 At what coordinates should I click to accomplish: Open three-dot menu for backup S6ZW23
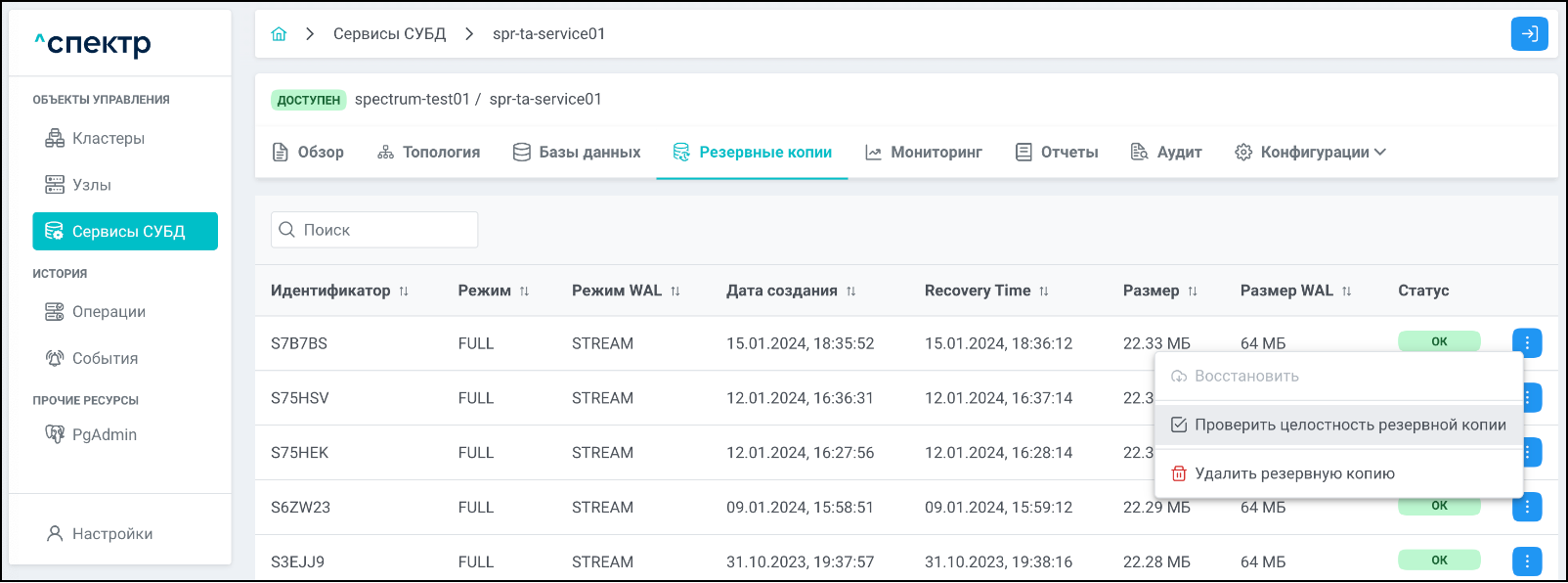click(1526, 507)
